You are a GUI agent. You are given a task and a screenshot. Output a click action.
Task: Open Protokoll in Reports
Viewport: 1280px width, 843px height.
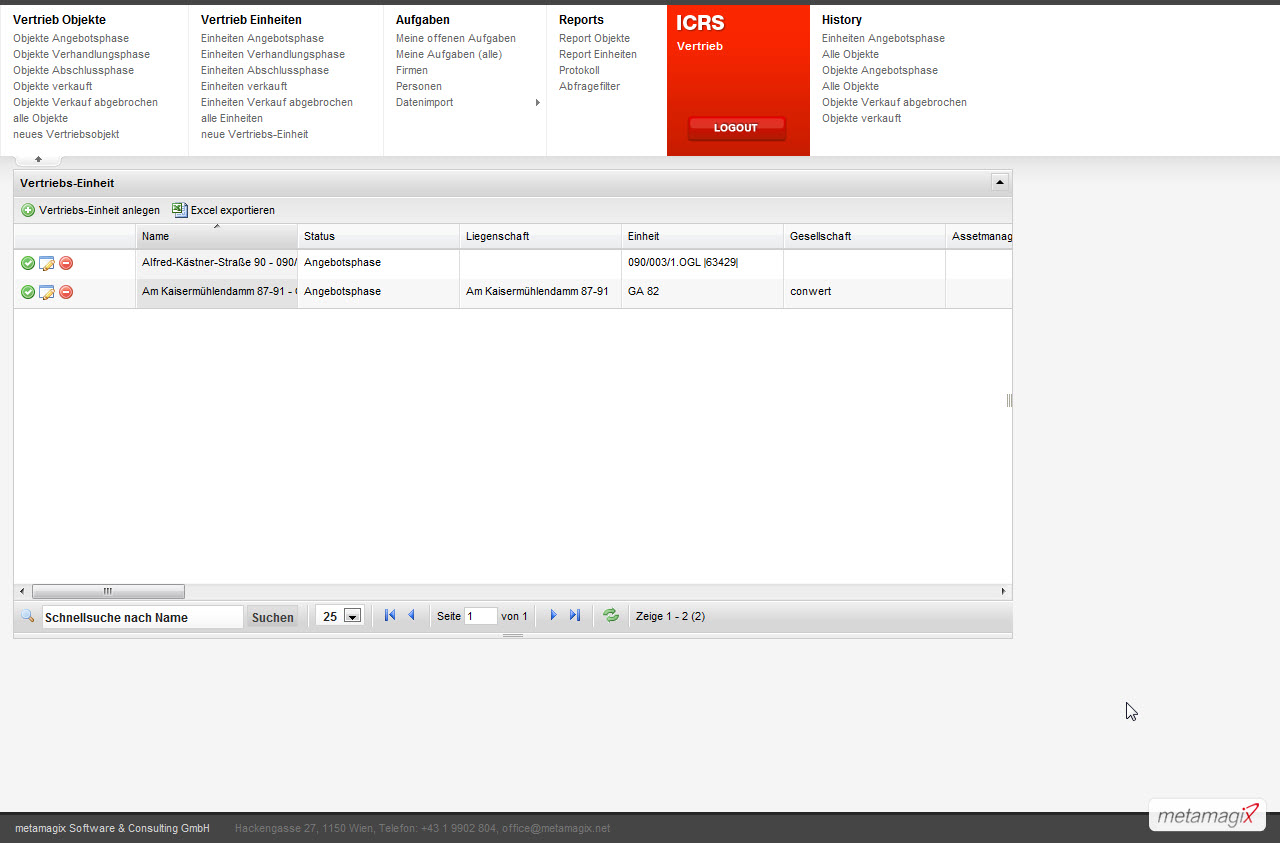point(579,70)
